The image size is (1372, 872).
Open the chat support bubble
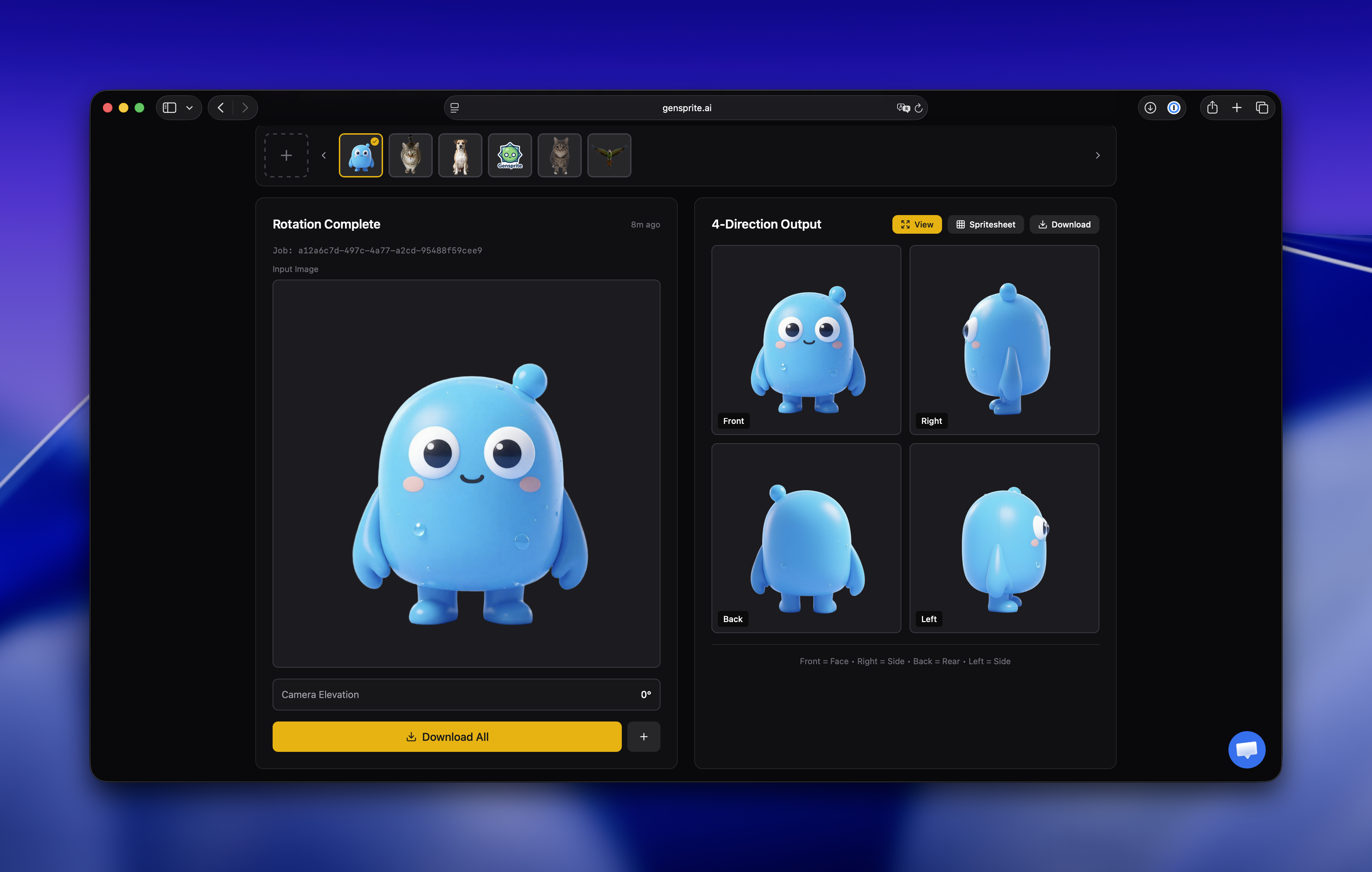click(x=1247, y=749)
